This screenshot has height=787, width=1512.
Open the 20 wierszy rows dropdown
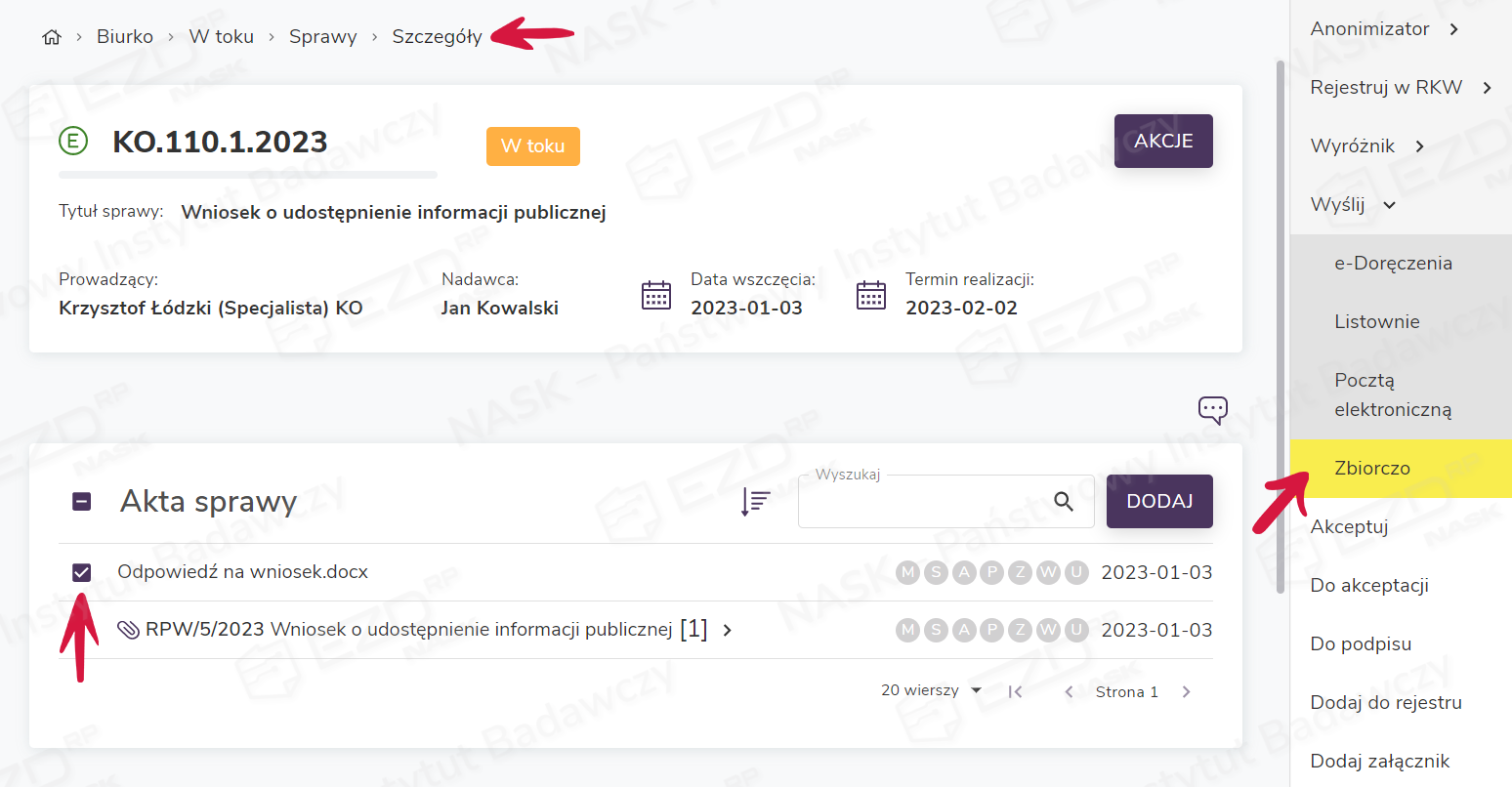pos(931,690)
